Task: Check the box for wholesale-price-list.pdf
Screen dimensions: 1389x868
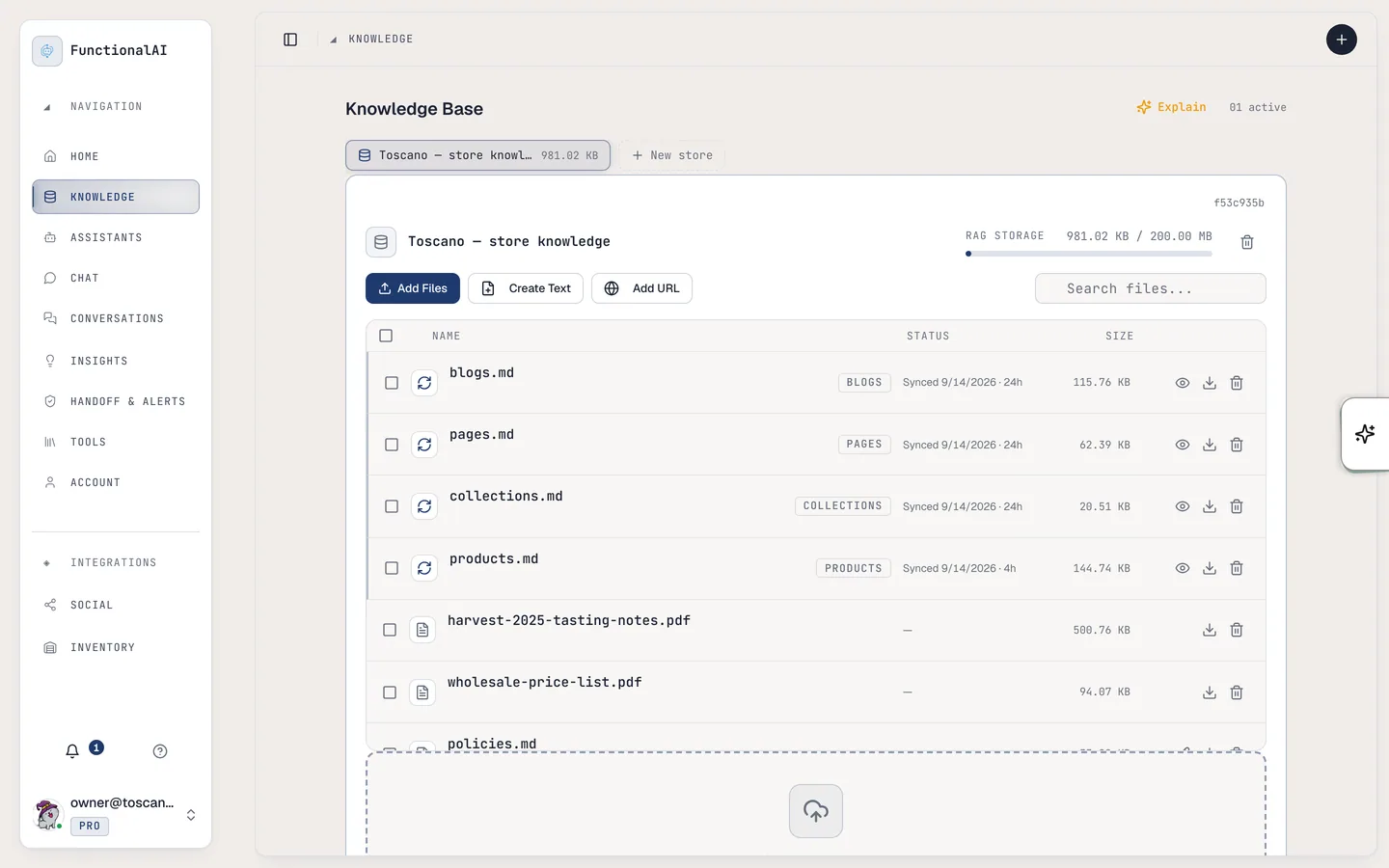Action: pos(390,692)
